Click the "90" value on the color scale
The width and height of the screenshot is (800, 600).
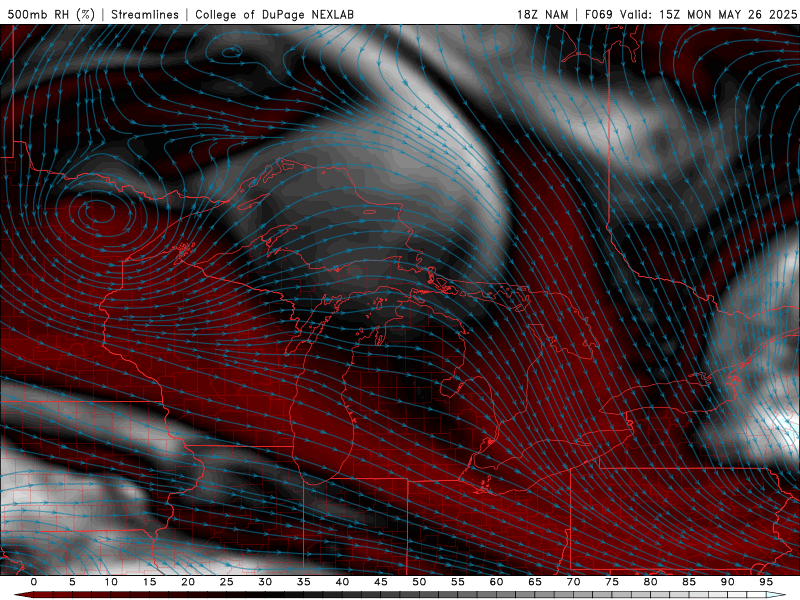tap(728, 582)
